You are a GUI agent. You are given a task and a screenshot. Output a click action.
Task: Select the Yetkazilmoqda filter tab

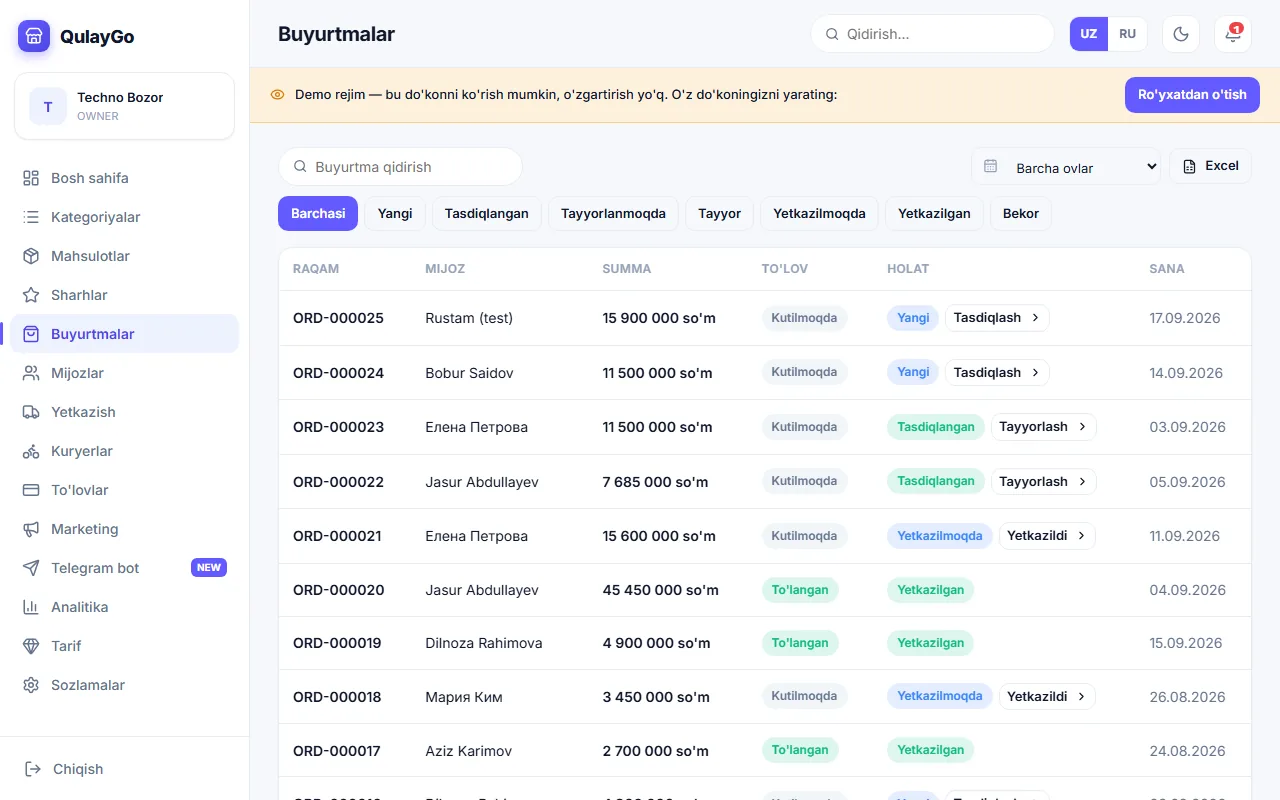pos(820,213)
